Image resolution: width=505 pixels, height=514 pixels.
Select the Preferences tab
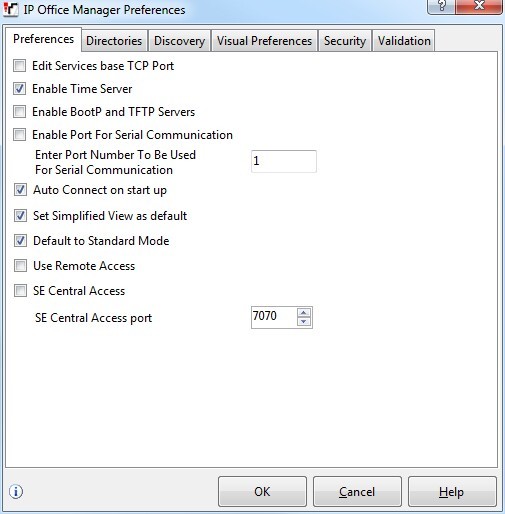pos(43,39)
